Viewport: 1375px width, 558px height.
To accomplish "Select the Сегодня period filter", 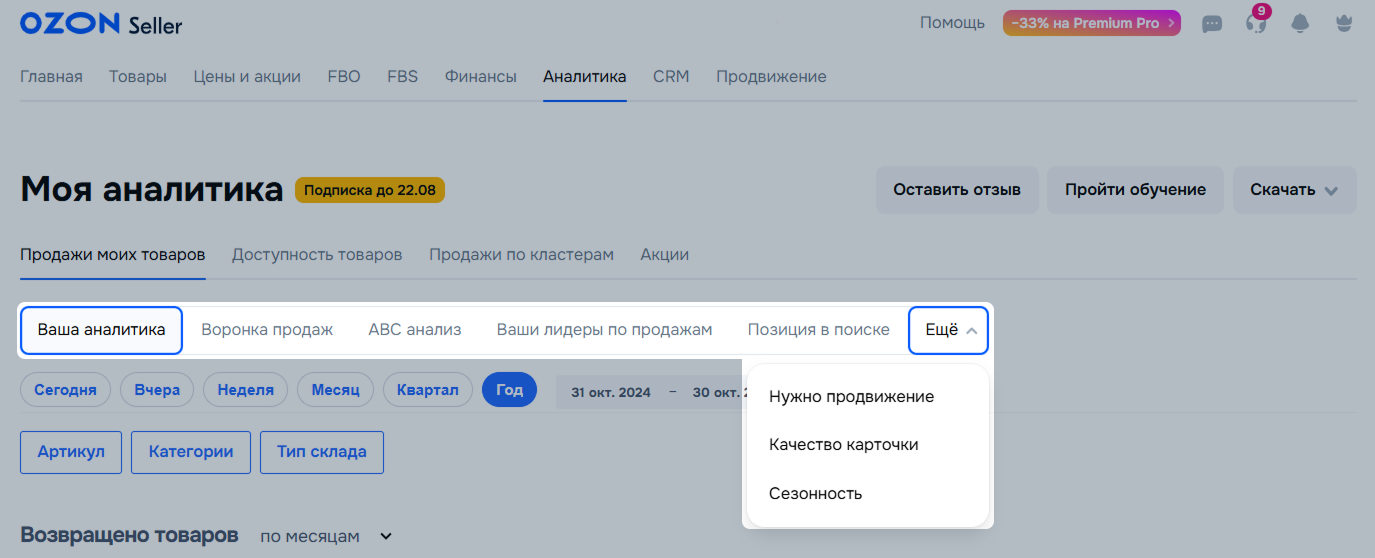I will [65, 390].
